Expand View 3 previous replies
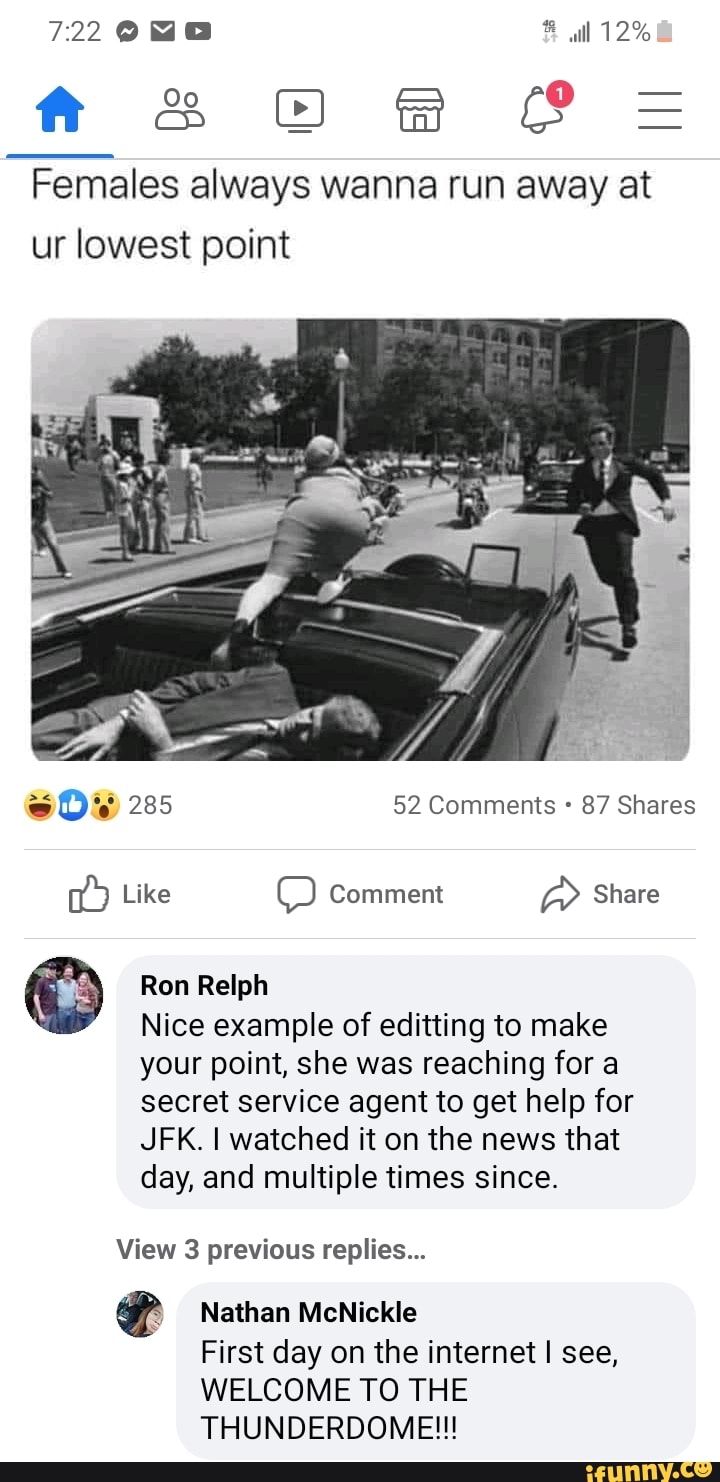The width and height of the screenshot is (720, 1482). point(271,1249)
